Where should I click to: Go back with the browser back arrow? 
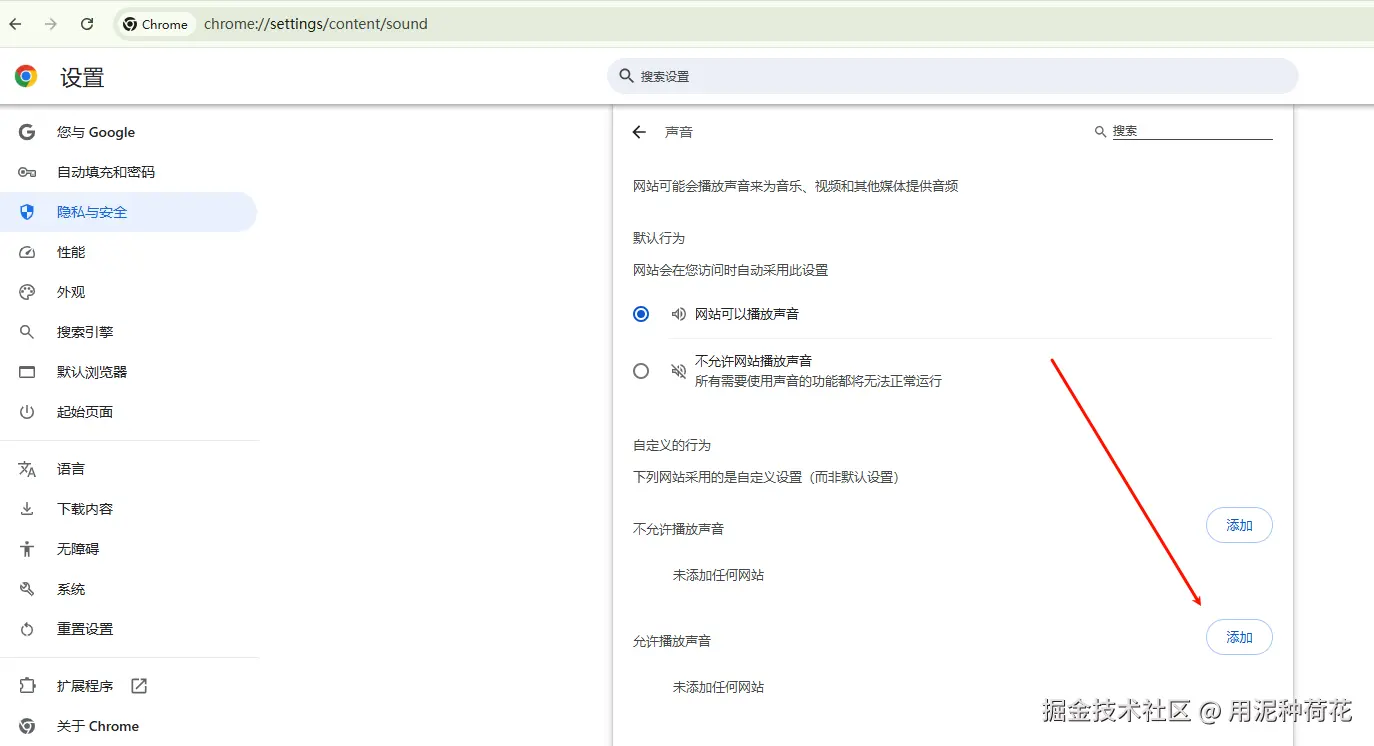(x=15, y=24)
